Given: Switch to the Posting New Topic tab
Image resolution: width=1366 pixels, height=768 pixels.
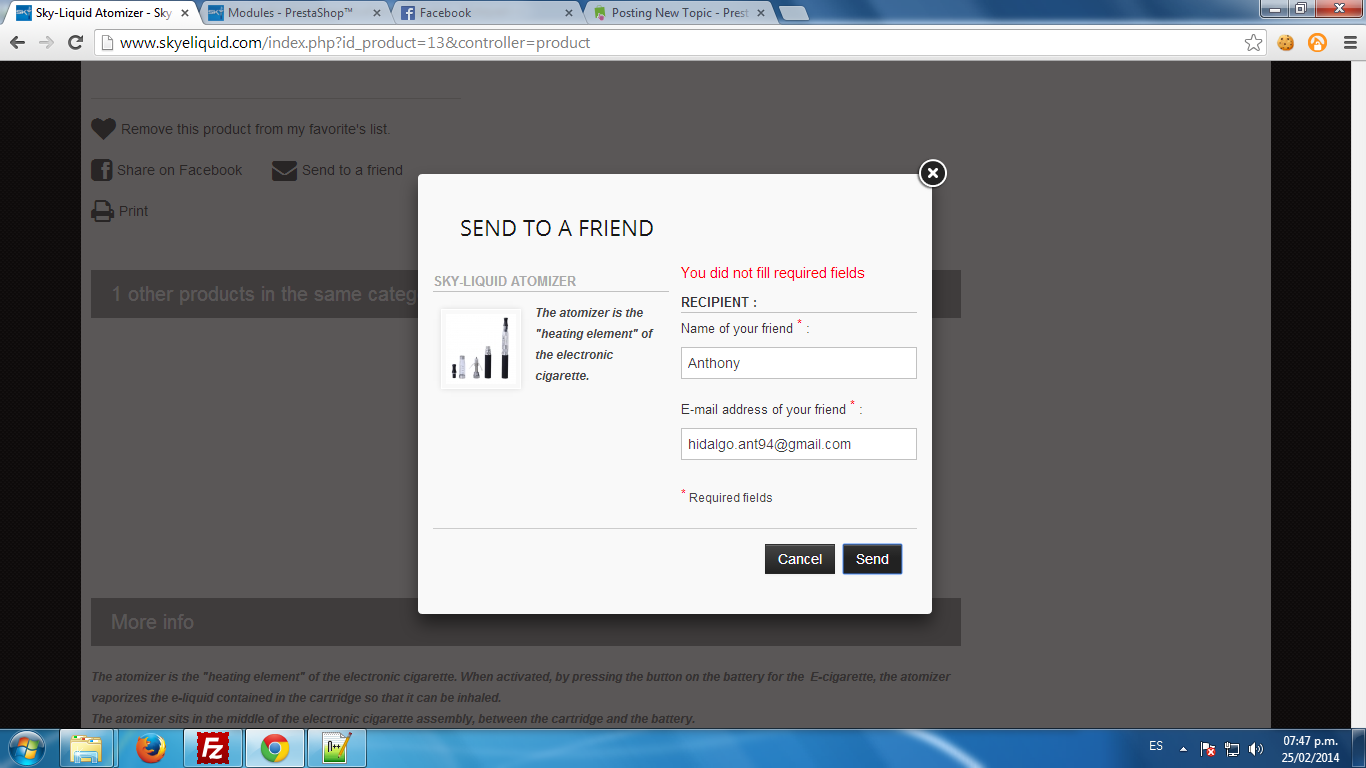Looking at the screenshot, I should pos(680,13).
